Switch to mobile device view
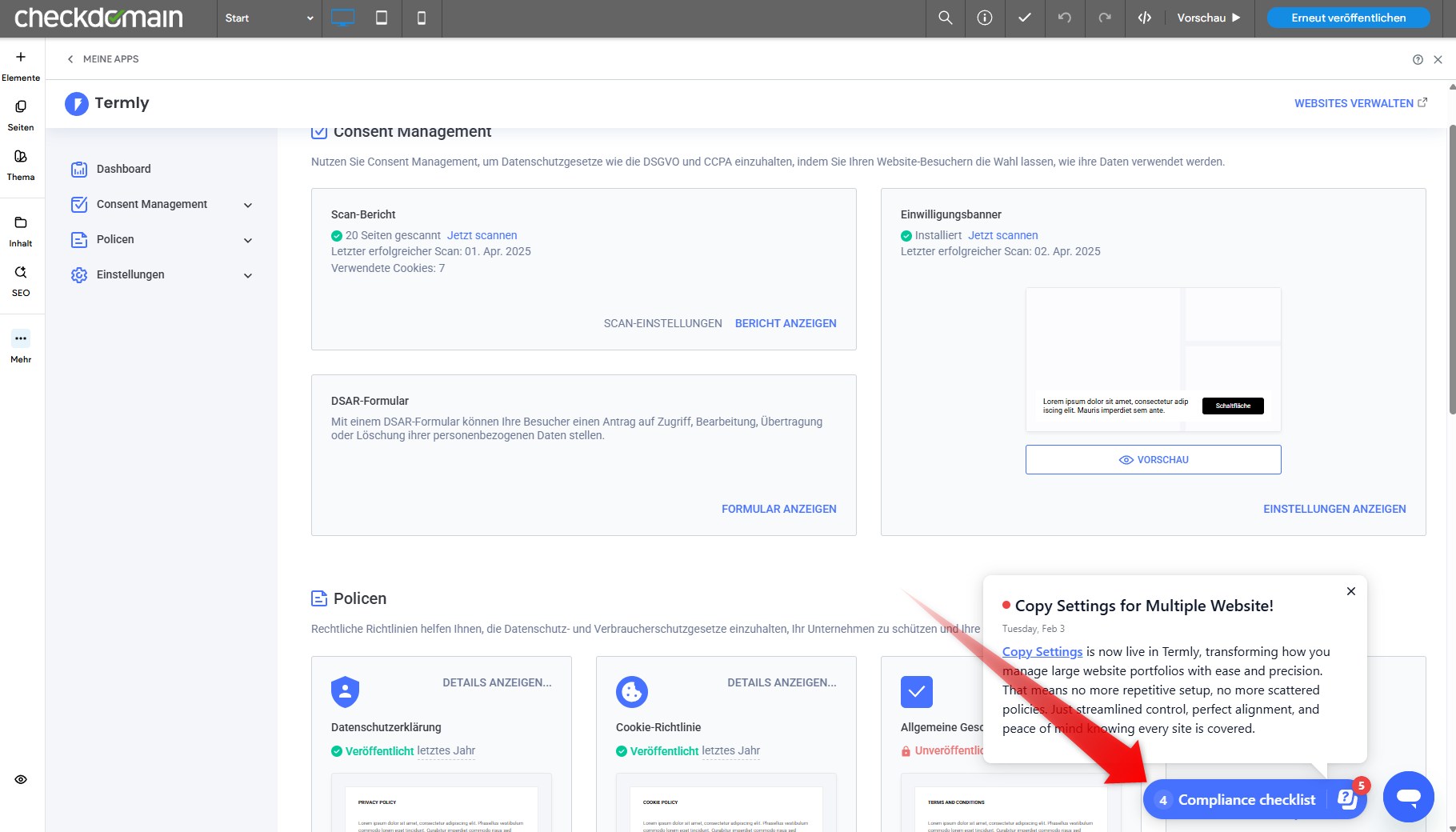1456x832 pixels. [422, 18]
